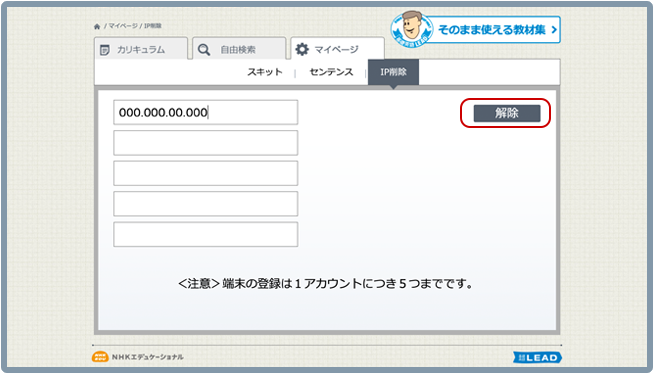The image size is (654, 374).
Task: Click the NHKエデュケーショナル footer logo
Action: (x=138, y=357)
